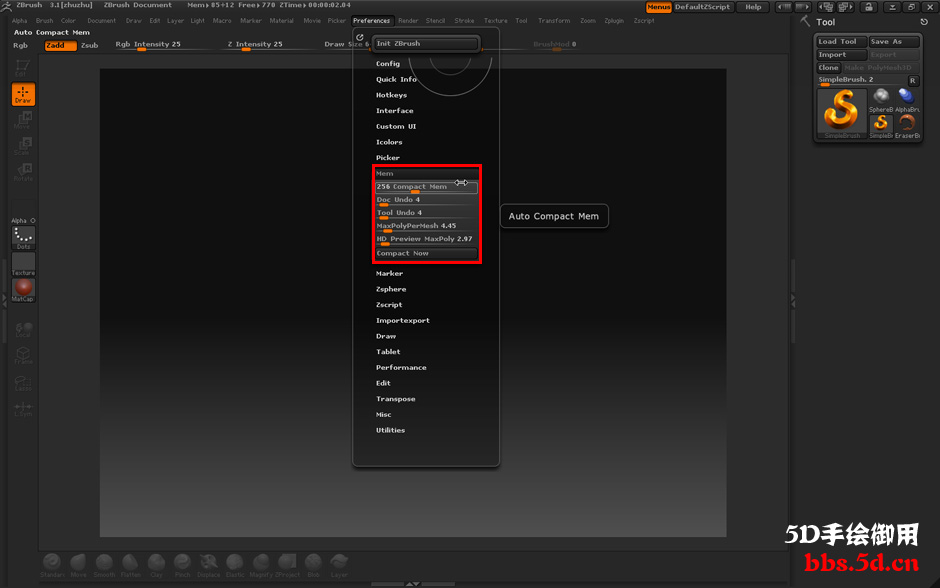Adjust the Compact Mem slider
This screenshot has height=588, width=940.
click(426, 188)
